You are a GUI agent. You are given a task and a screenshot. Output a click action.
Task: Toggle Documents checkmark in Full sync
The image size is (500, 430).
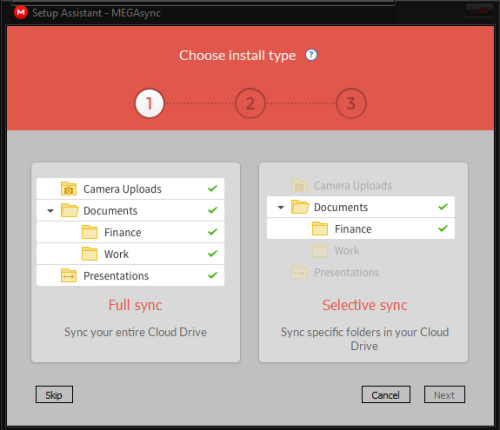coord(212,210)
